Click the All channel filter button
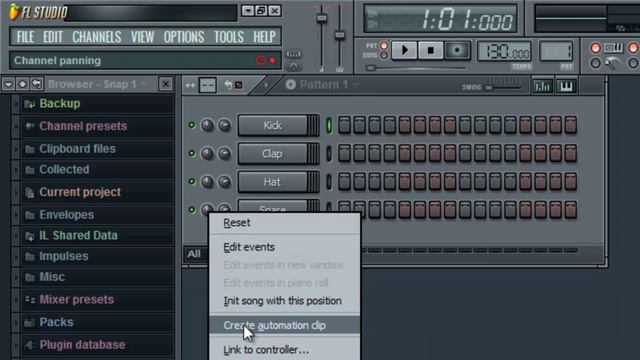640x360 pixels. pyautogui.click(x=195, y=254)
